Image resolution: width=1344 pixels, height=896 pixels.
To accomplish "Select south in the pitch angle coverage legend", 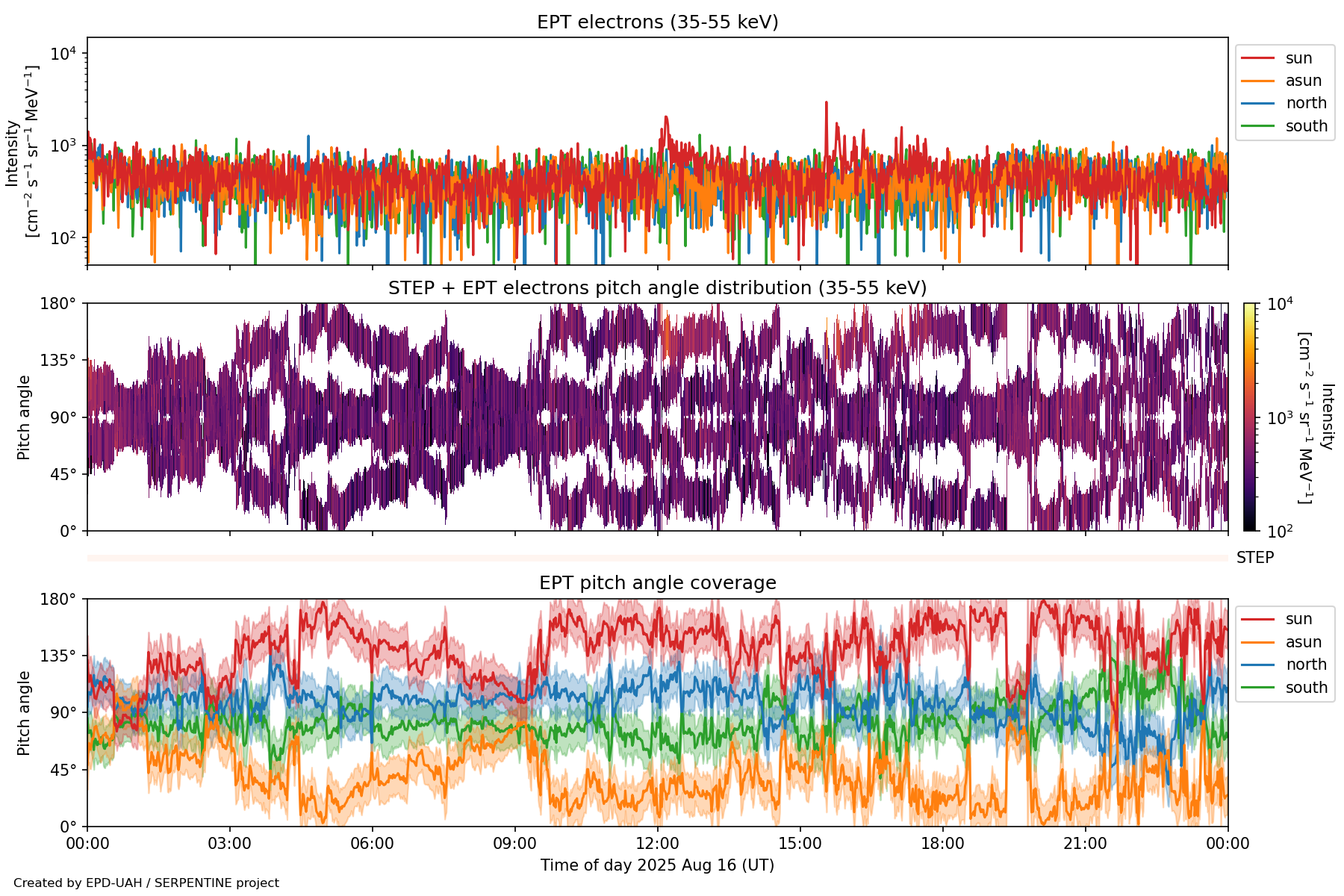I will (1305, 688).
